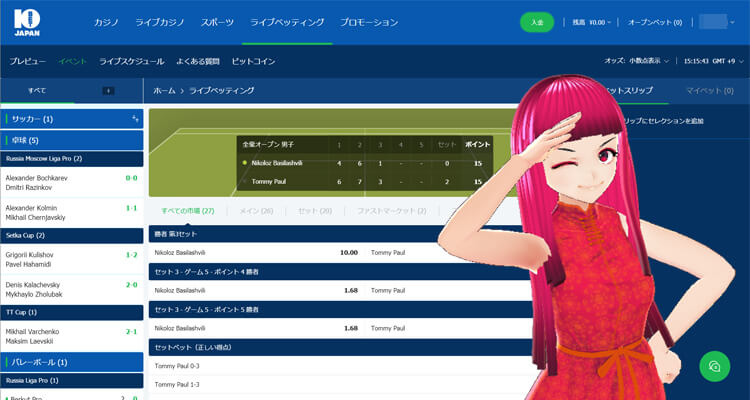This screenshot has width=750, height=400.
Task: Select the セット (20) market tab
Action: (x=314, y=211)
